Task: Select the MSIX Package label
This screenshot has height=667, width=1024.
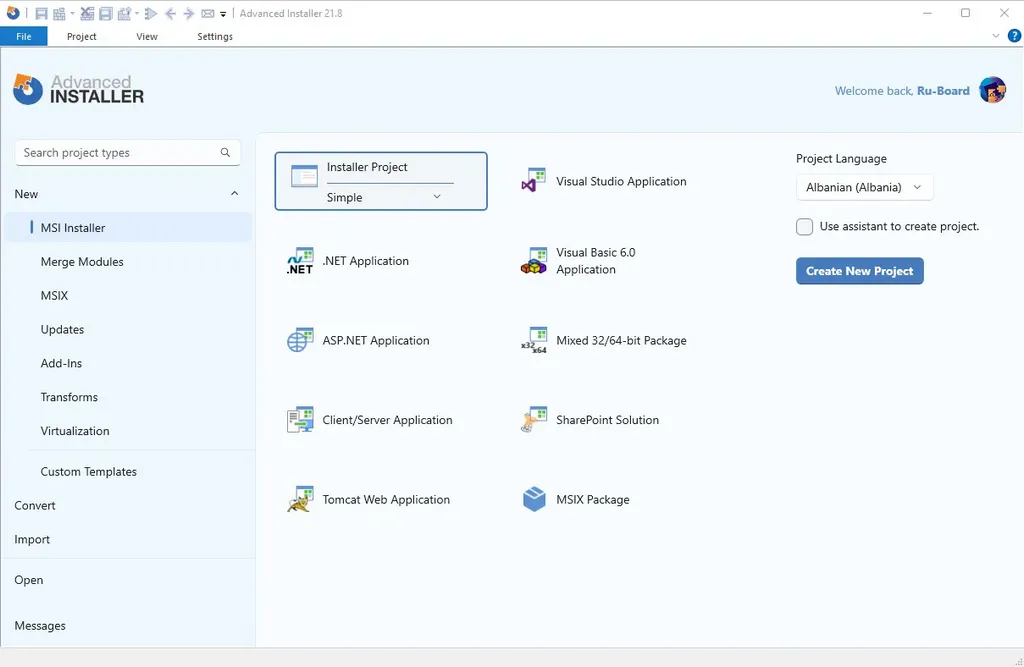Action: click(592, 500)
